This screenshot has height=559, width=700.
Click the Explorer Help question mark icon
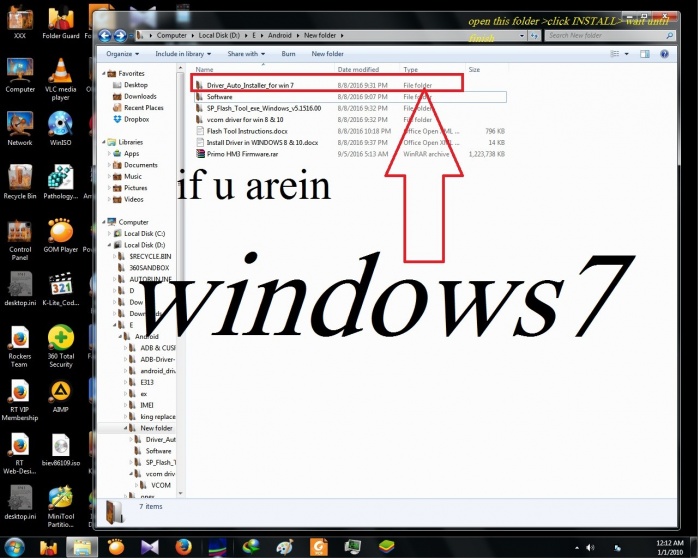[x=664, y=54]
